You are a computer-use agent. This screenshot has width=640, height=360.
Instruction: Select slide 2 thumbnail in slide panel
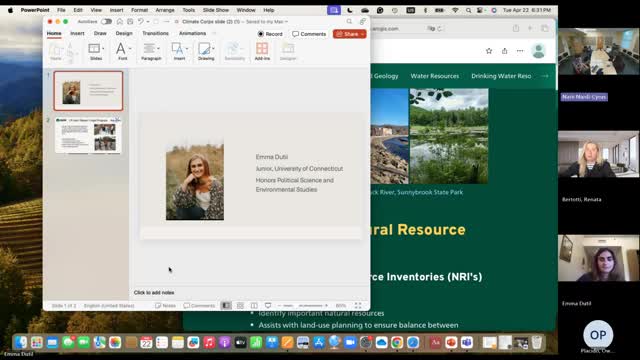(88, 136)
